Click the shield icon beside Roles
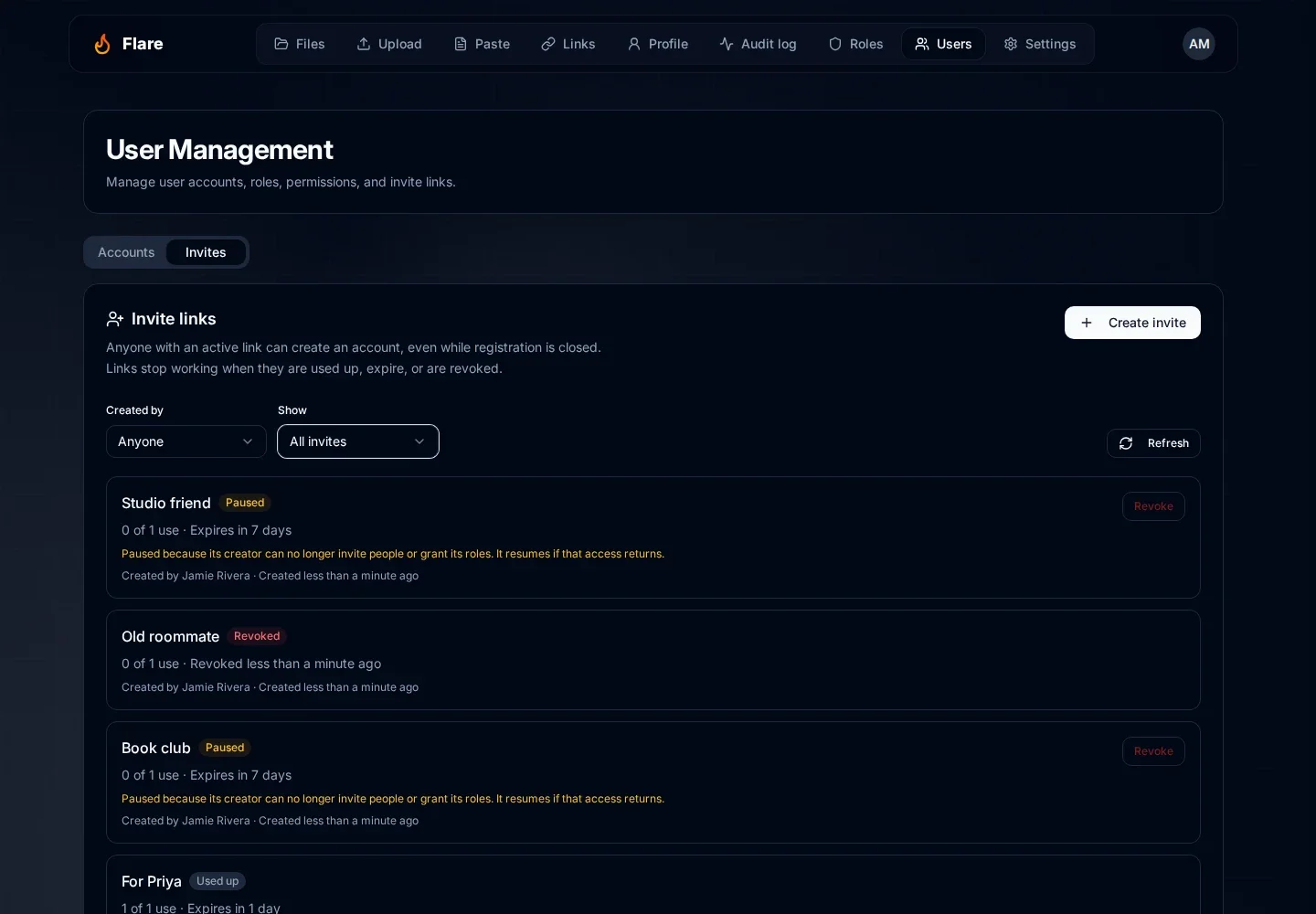 835,44
